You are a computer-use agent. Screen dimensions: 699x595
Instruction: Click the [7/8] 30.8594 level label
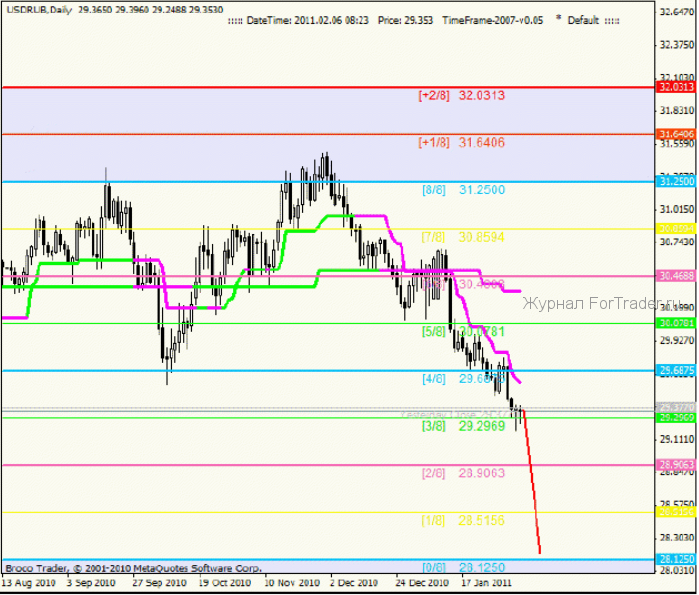click(463, 237)
